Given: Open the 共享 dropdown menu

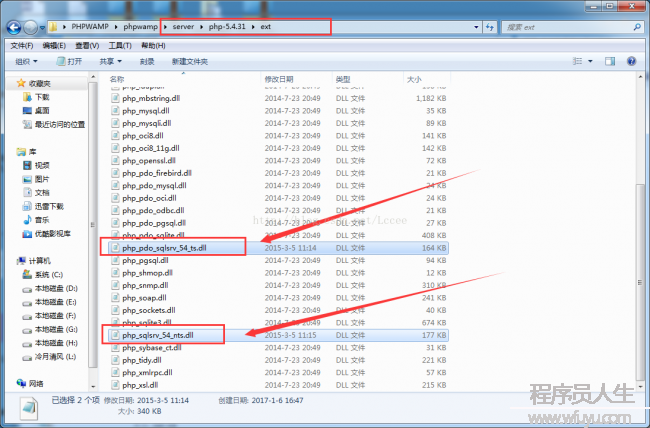Looking at the screenshot, I should point(110,61).
